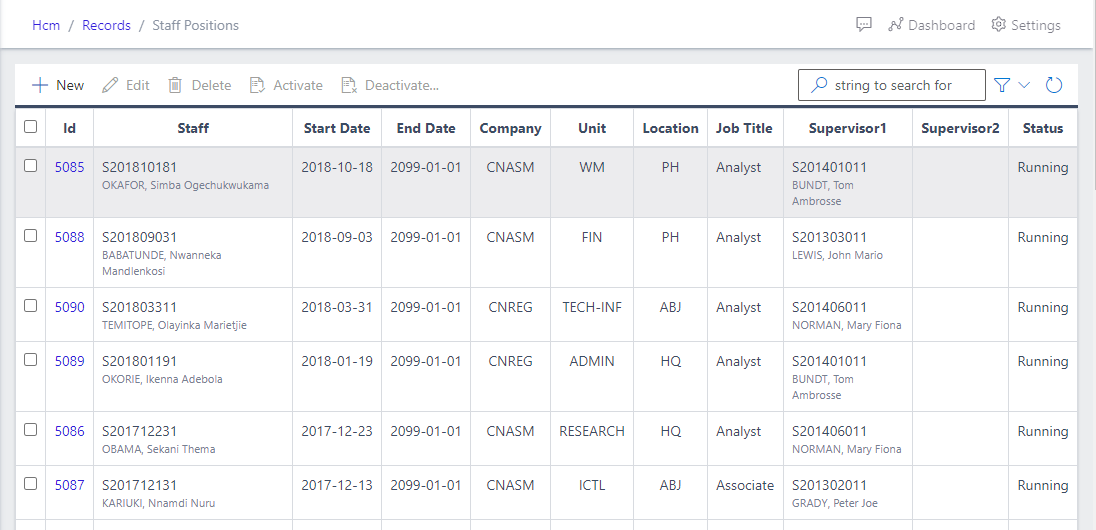Open record Id 5089 link
Image resolution: width=1096 pixels, height=530 pixels.
(70, 361)
